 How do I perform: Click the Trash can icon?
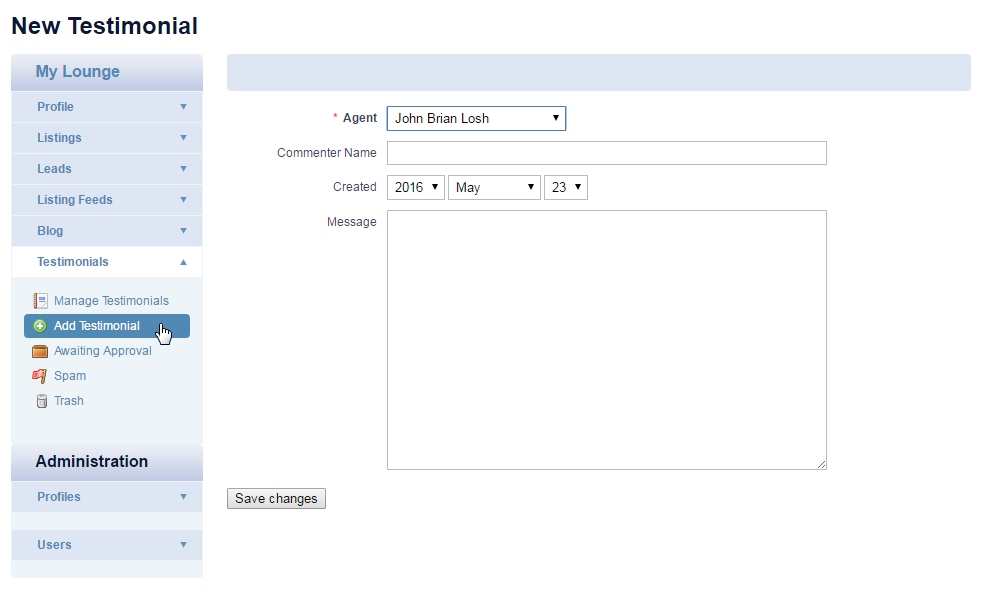pos(41,401)
